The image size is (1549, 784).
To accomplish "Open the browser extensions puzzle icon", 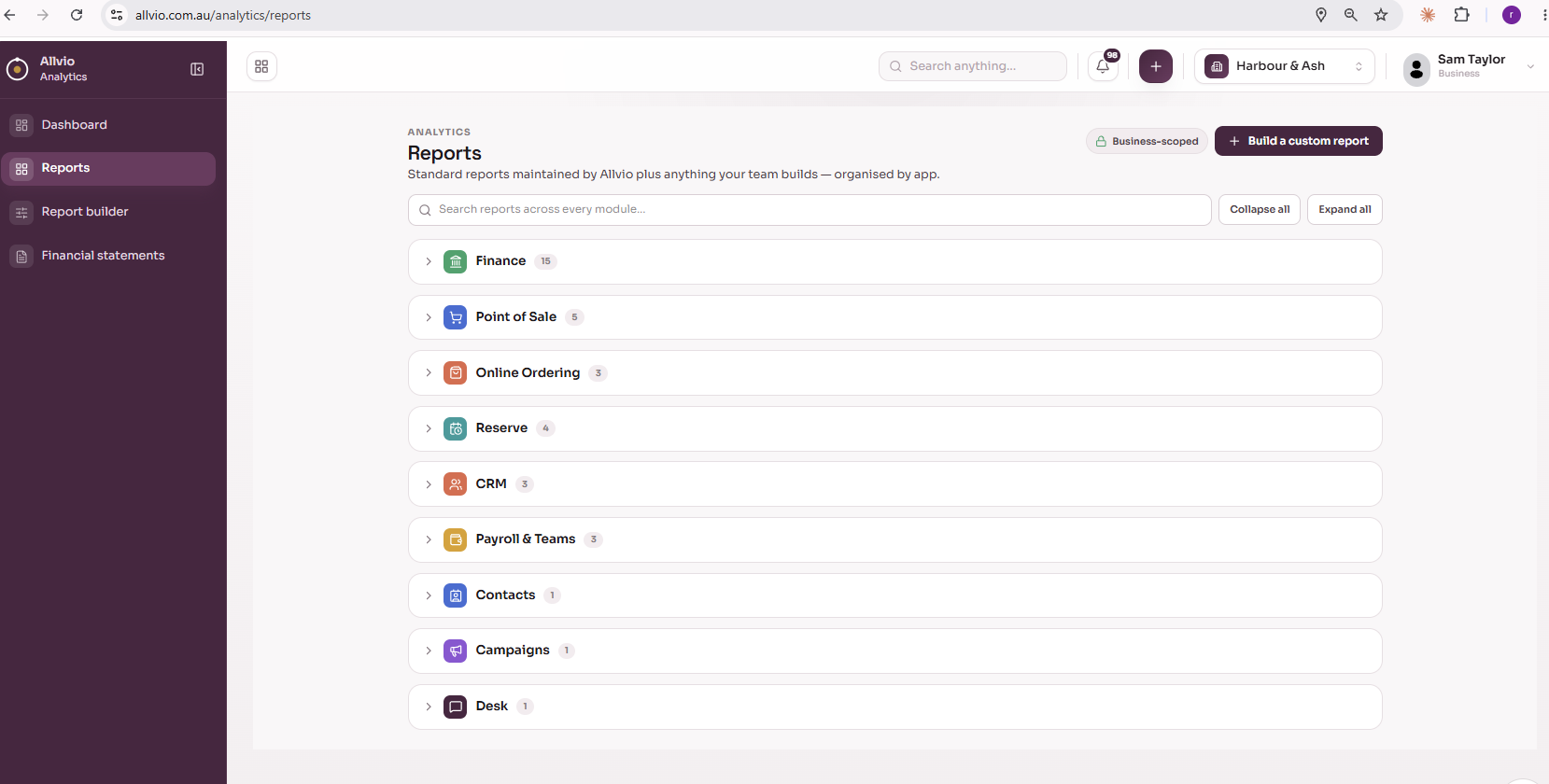I will pyautogui.click(x=1462, y=15).
